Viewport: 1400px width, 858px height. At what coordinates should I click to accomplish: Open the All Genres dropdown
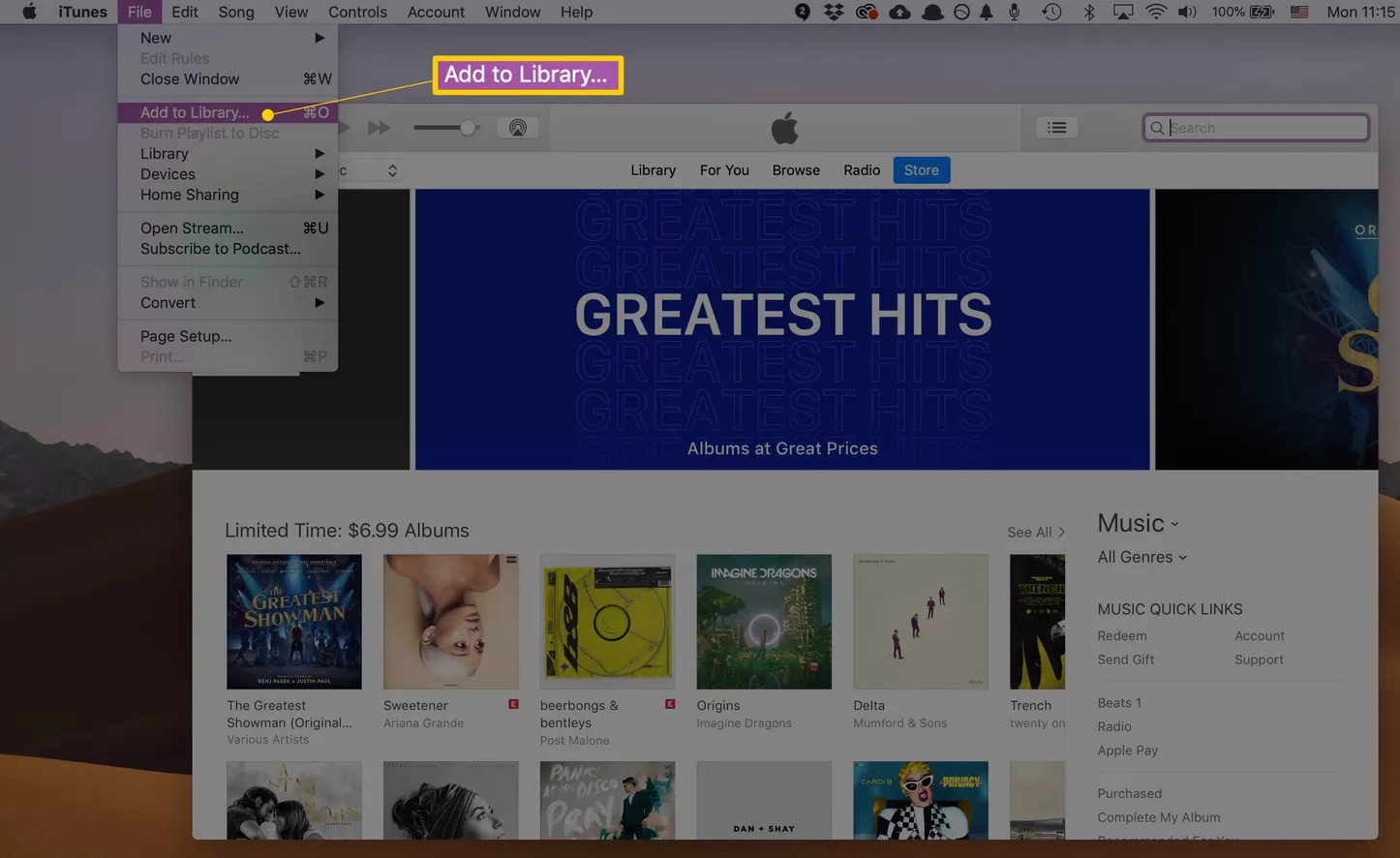click(x=1141, y=558)
